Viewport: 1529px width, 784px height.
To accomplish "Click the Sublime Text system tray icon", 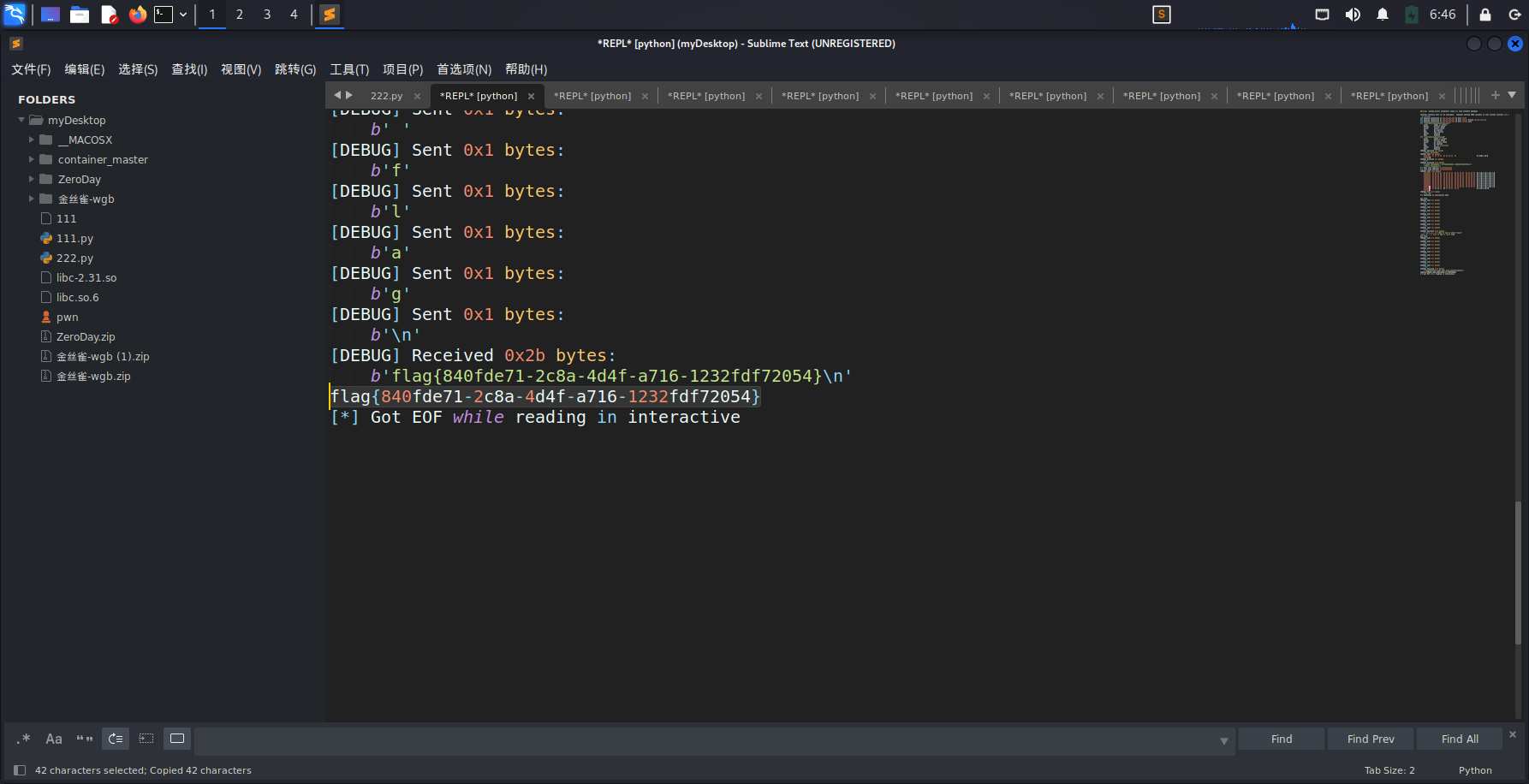I will [x=1162, y=15].
